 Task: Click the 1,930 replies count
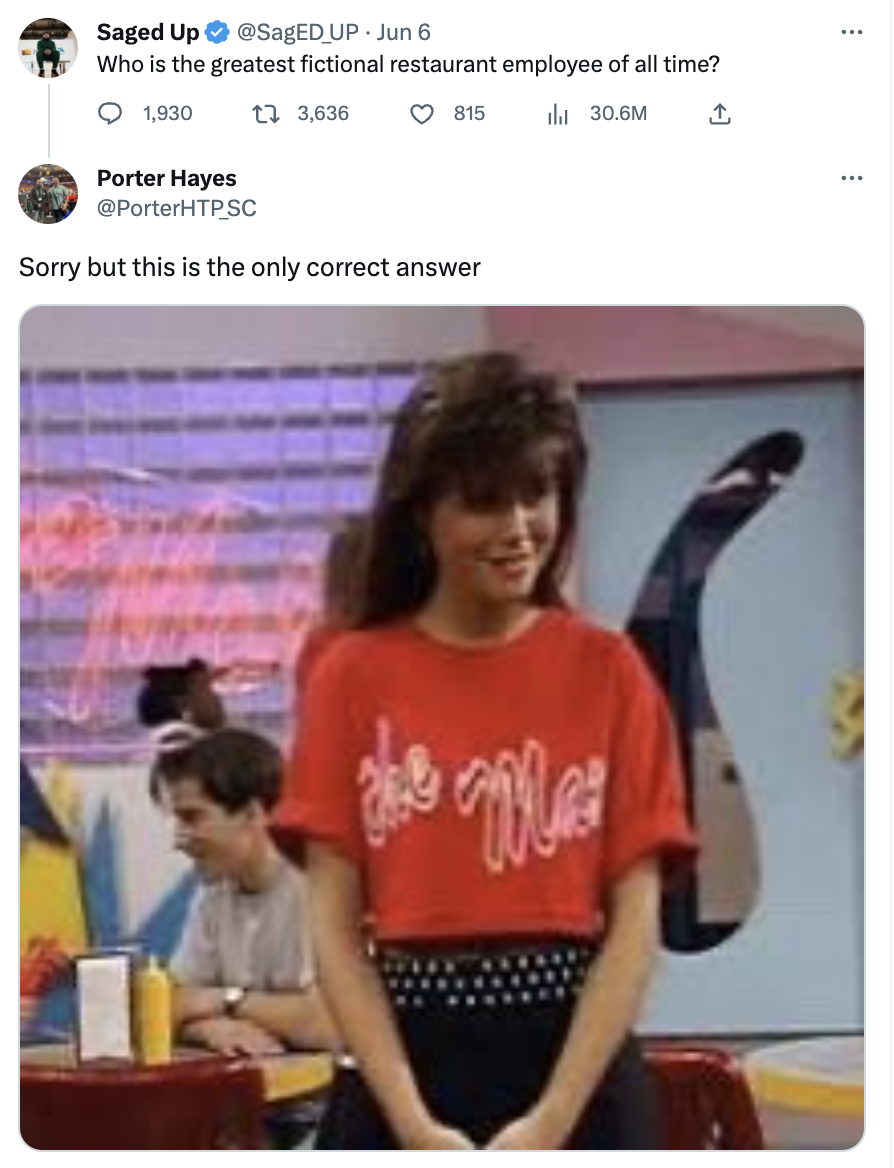[168, 113]
